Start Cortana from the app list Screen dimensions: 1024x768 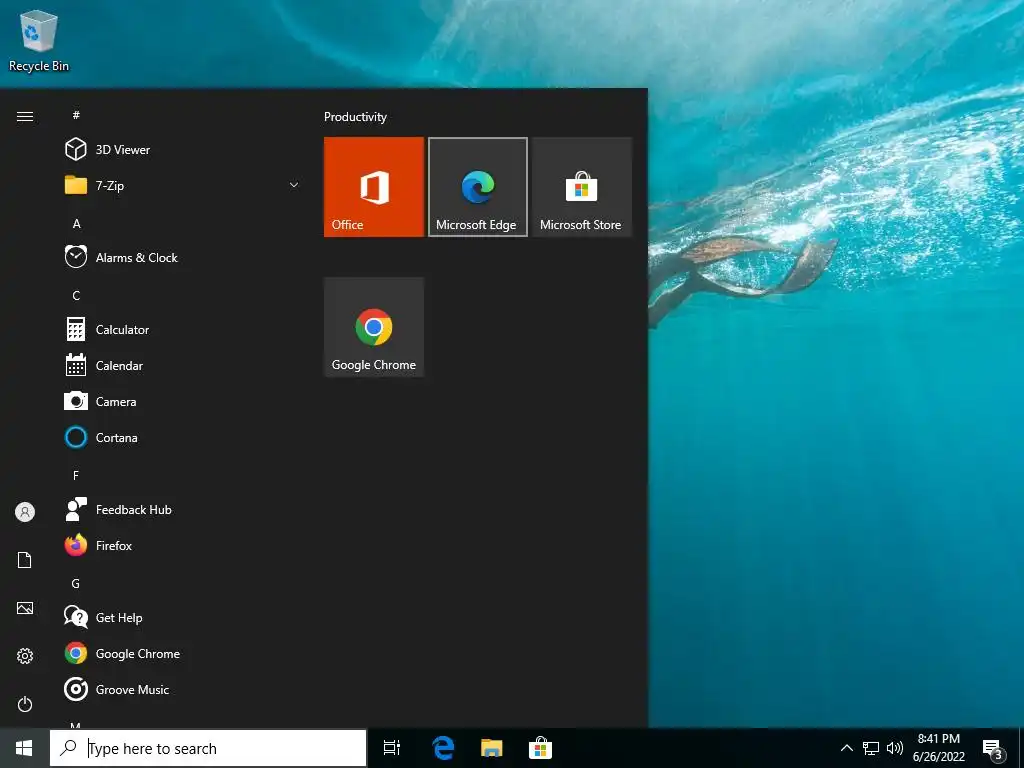pyautogui.click(x=183, y=438)
